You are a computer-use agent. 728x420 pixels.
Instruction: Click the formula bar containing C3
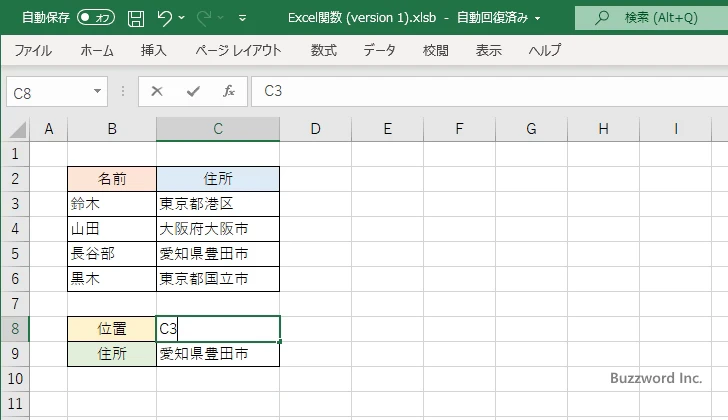pos(489,91)
